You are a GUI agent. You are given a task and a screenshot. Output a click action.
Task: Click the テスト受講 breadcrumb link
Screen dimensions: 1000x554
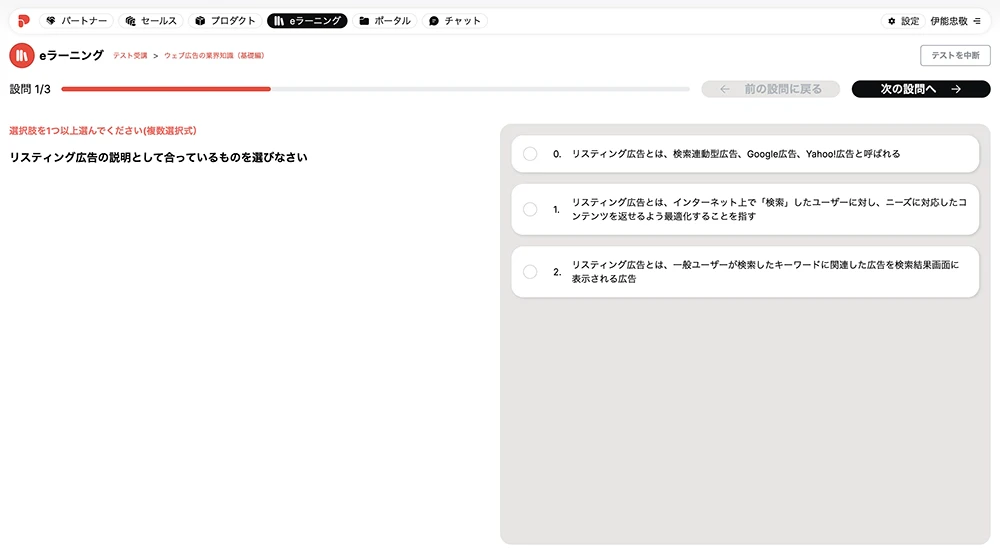pyautogui.click(x=130, y=55)
